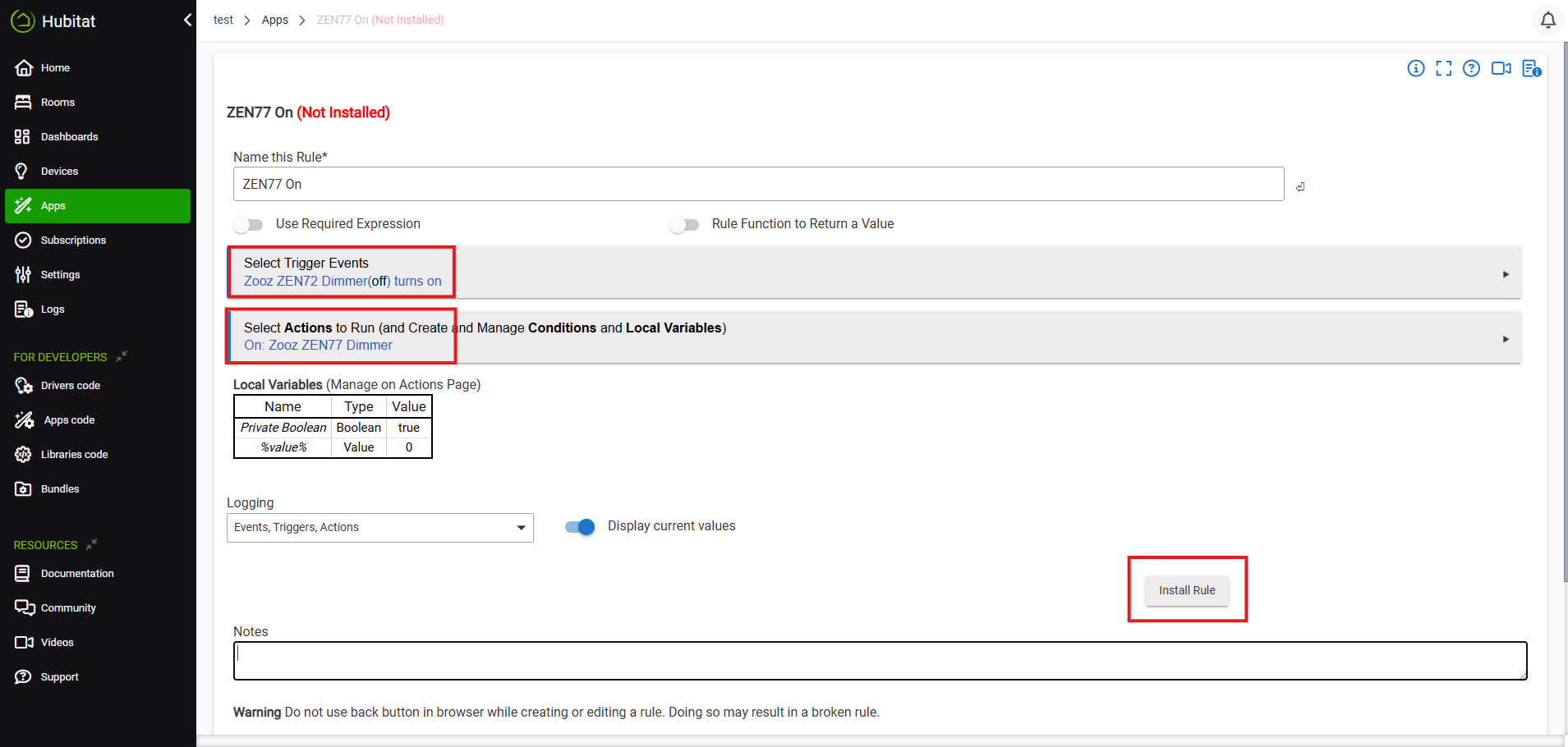Click the Drivers code label
The image size is (1568, 747).
click(71, 386)
